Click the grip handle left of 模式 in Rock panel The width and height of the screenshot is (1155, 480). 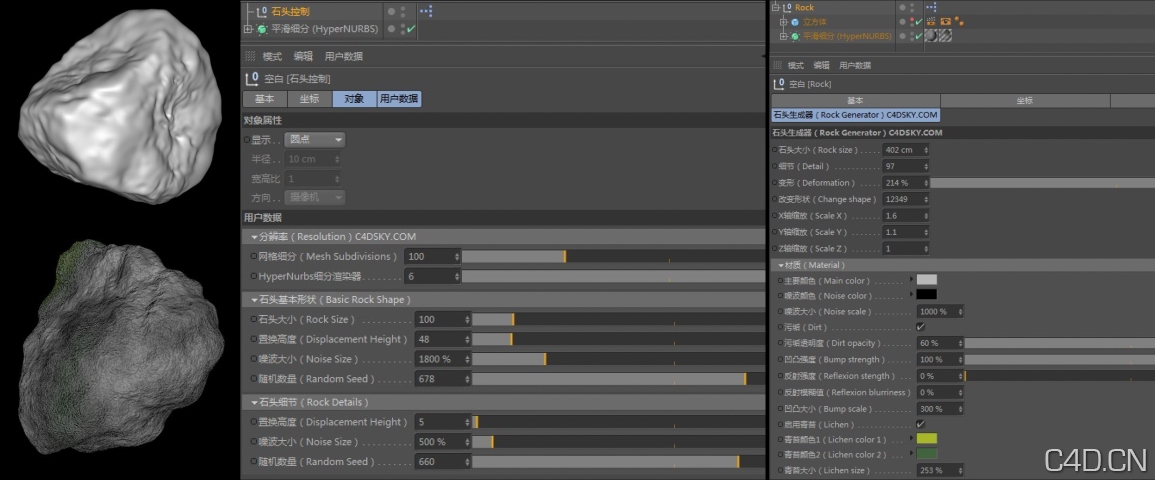[x=777, y=66]
